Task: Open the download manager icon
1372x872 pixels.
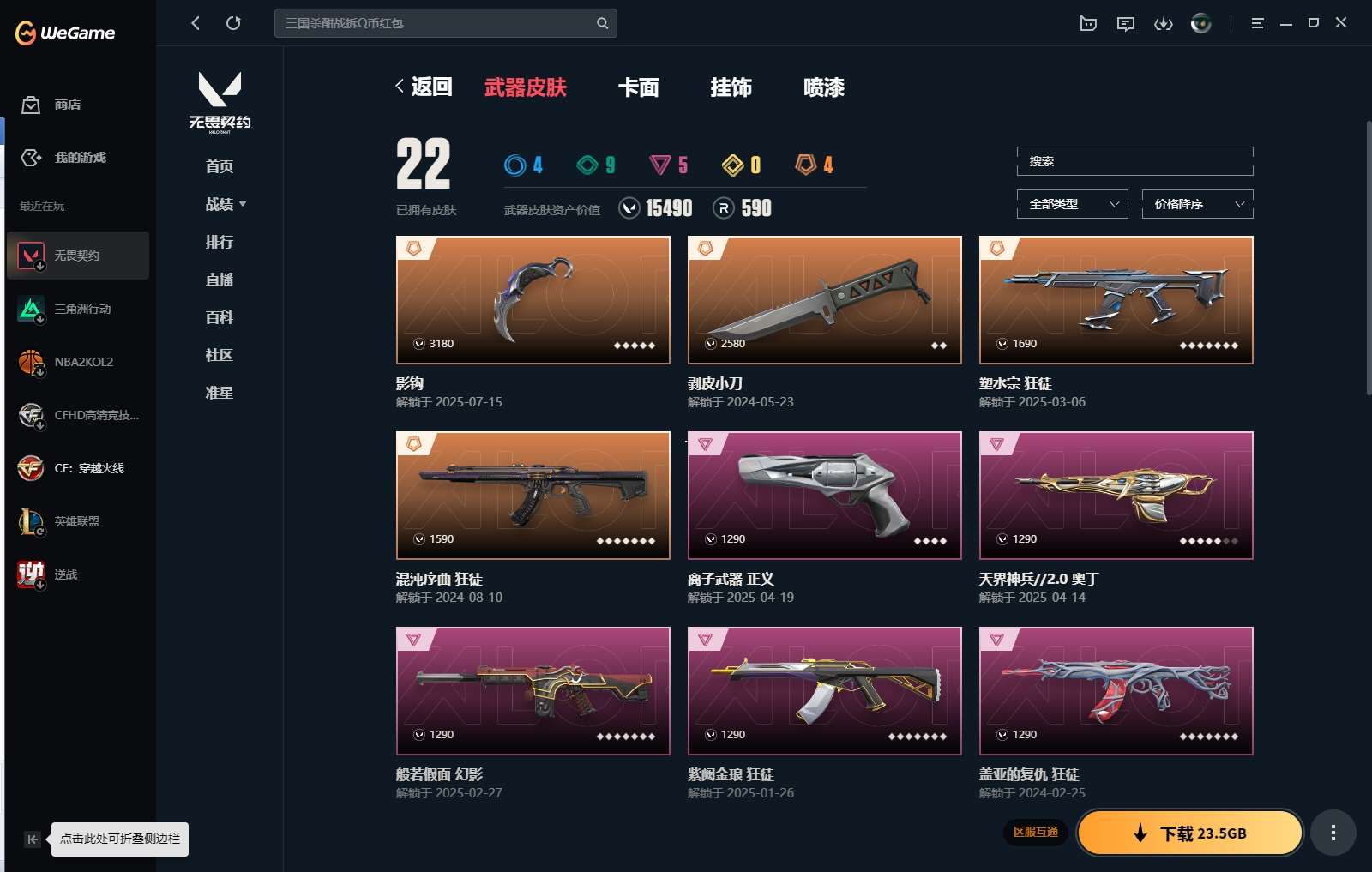Action: [x=1163, y=24]
